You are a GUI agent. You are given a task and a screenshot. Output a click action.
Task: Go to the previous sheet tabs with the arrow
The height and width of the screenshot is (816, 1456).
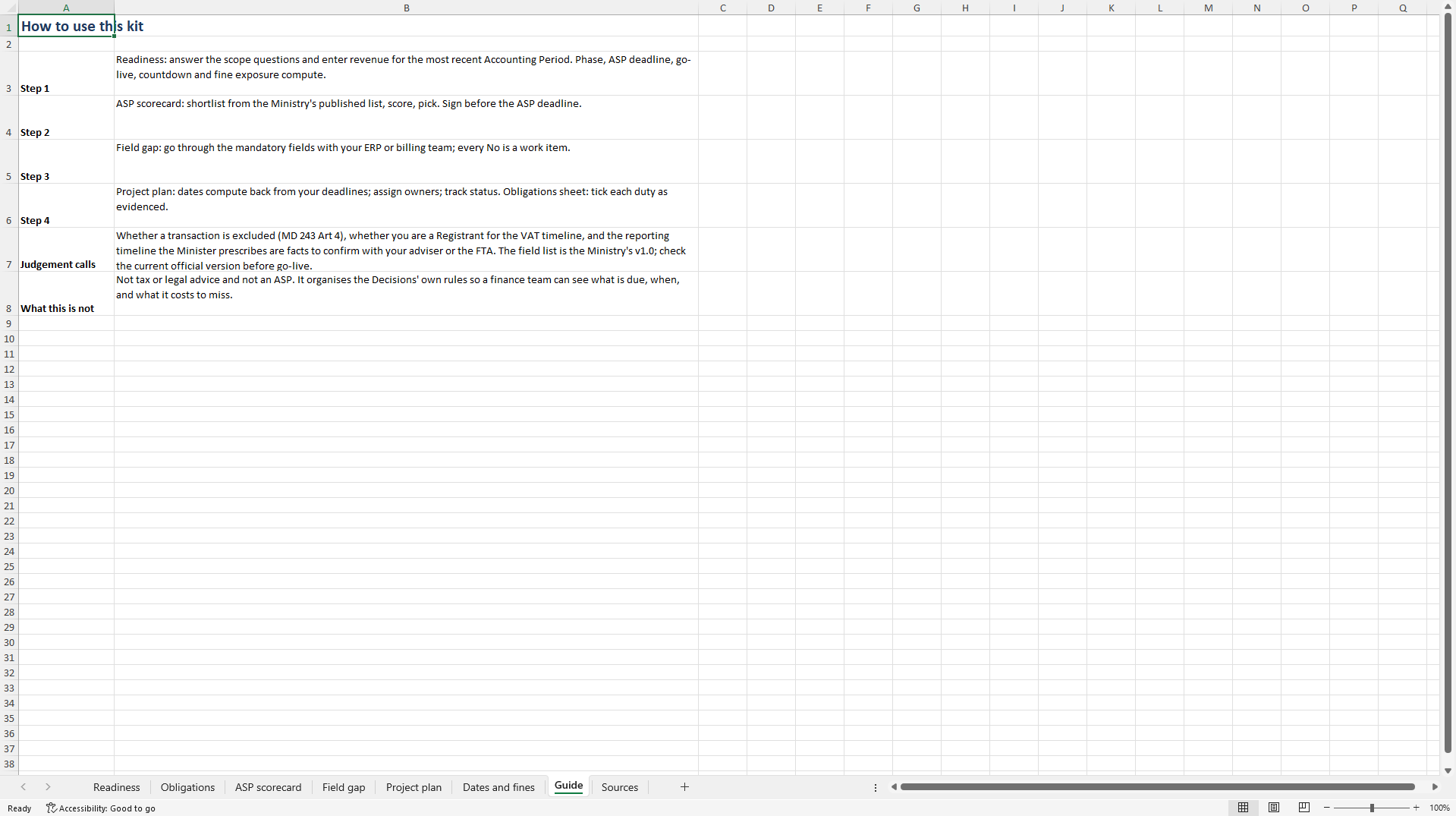24,787
